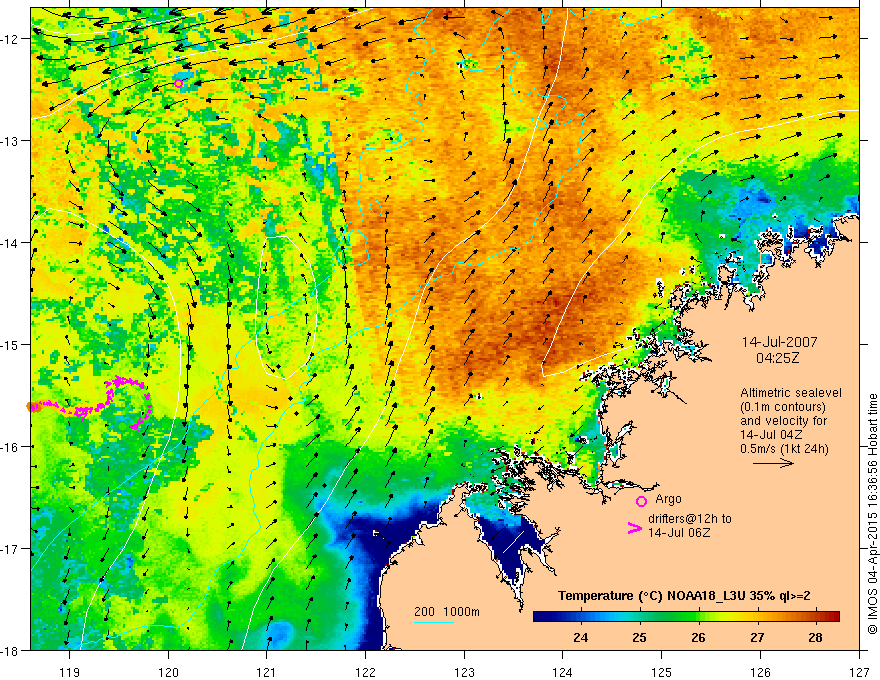This screenshot has height=680, width=880.
Task: Click the longitude axis label 119
Action: tap(70, 672)
